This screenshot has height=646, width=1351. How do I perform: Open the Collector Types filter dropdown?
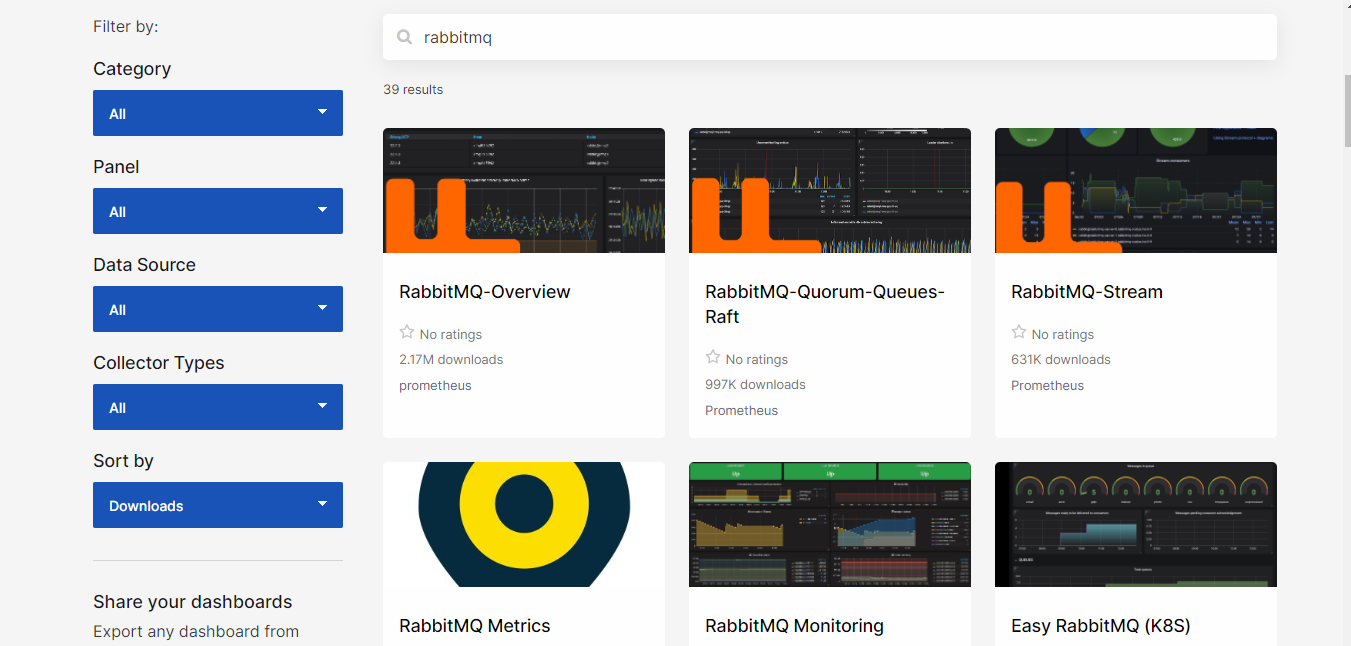(218, 407)
